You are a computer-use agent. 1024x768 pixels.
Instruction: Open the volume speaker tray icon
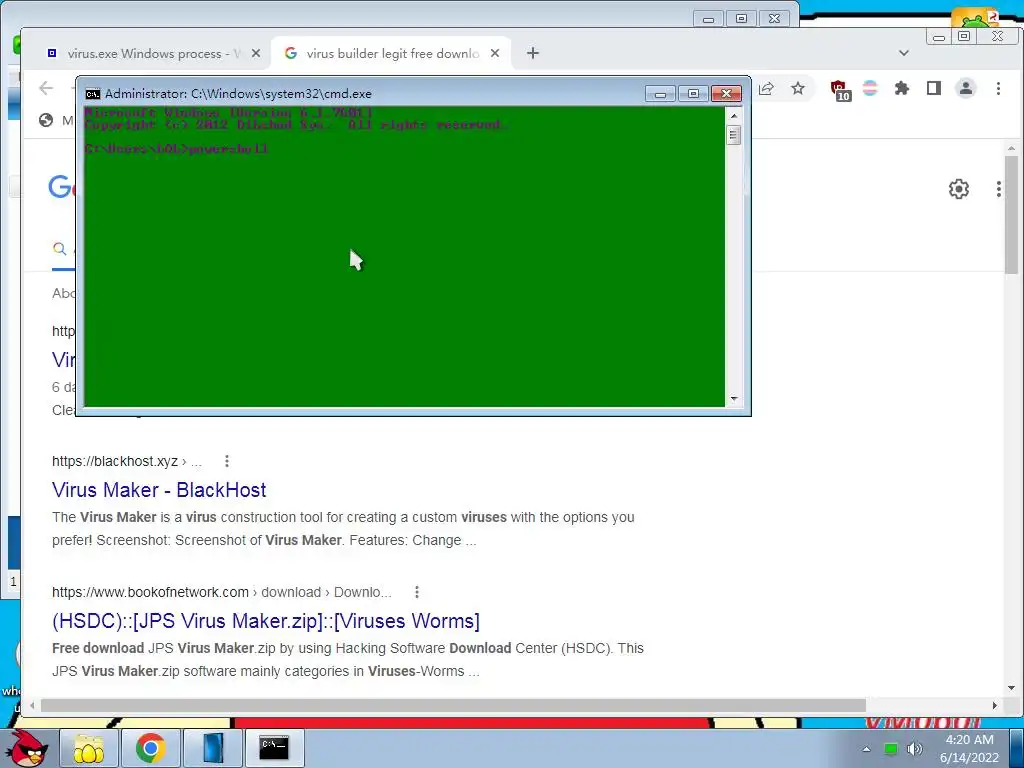coord(915,749)
